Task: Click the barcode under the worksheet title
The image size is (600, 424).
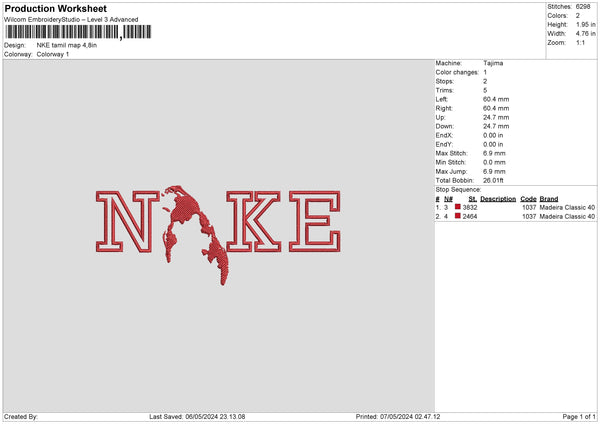Action: [78, 32]
